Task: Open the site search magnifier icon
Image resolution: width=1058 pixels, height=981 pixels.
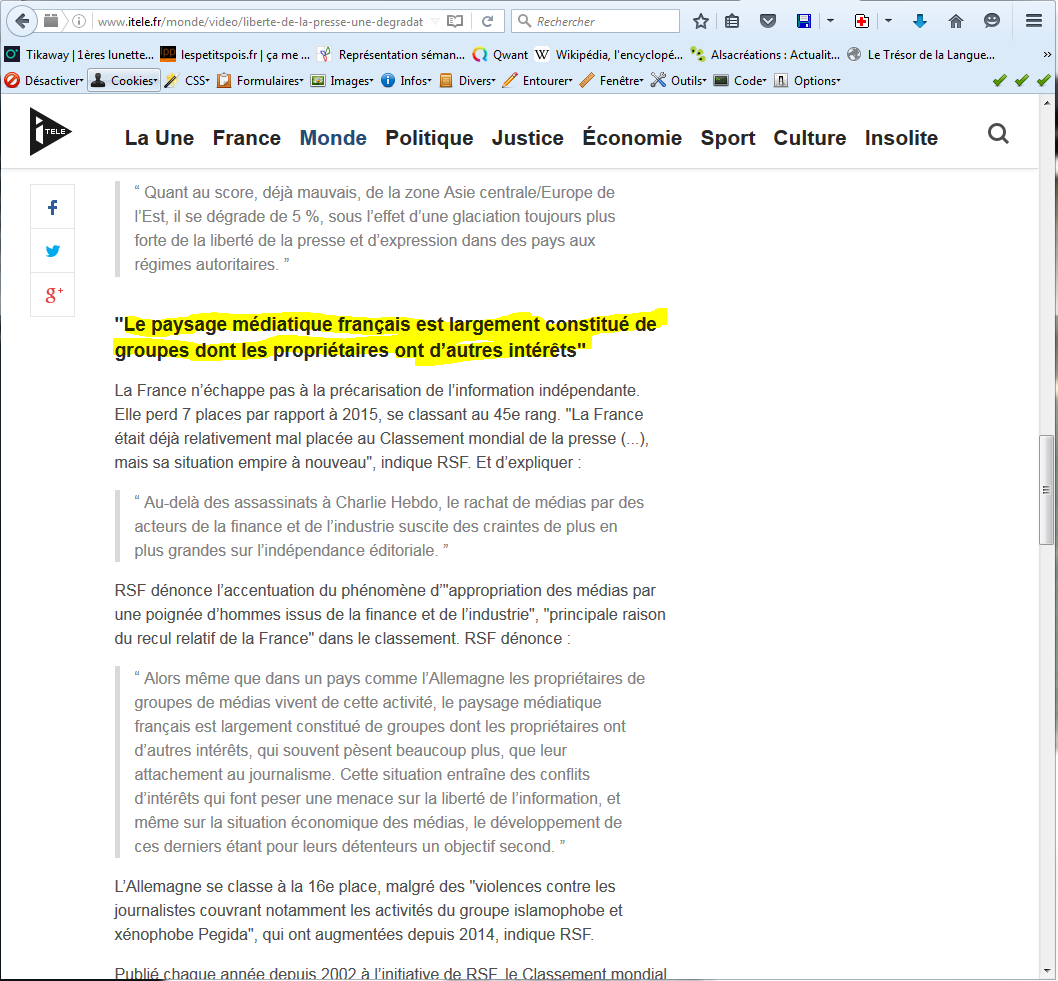Action: coord(998,134)
